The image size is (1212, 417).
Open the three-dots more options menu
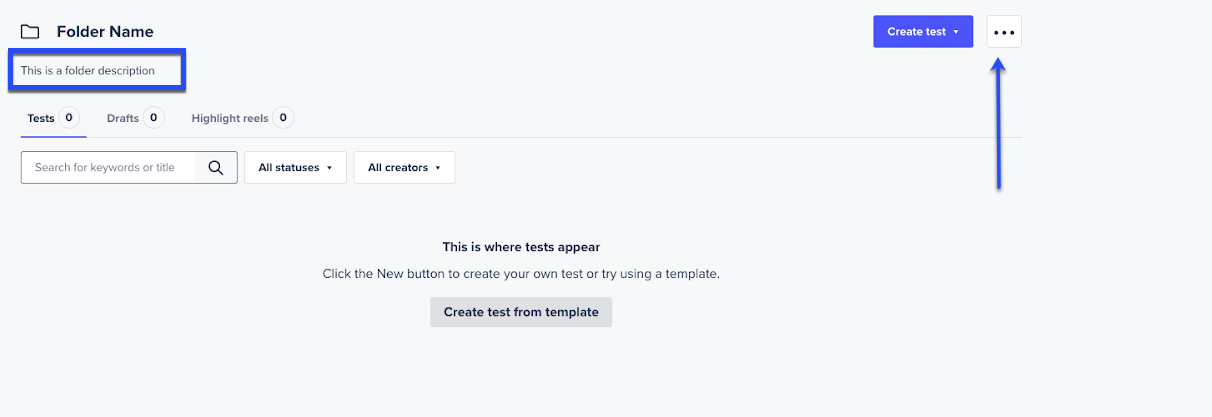point(1004,32)
